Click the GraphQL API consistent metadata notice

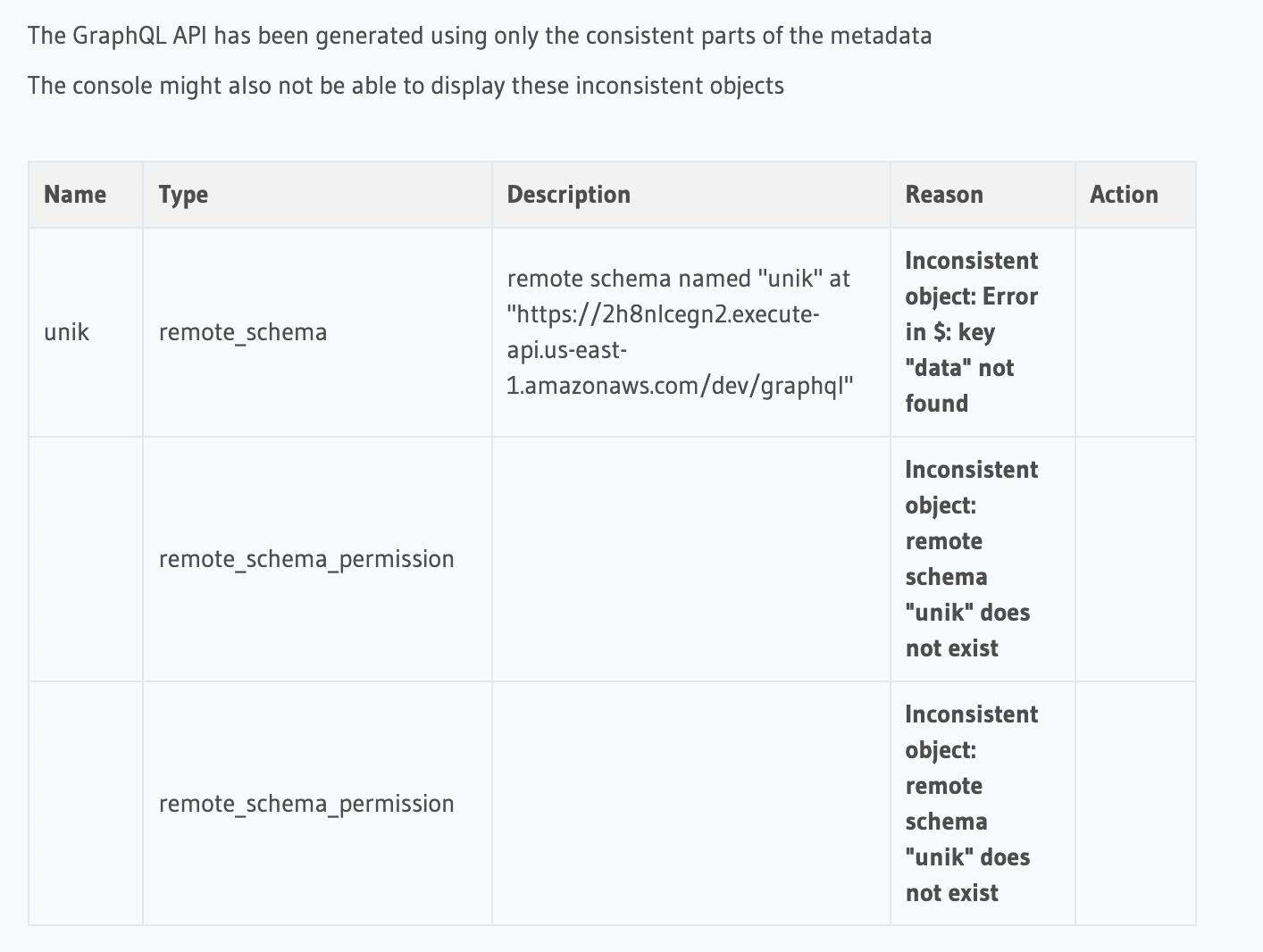[480, 36]
